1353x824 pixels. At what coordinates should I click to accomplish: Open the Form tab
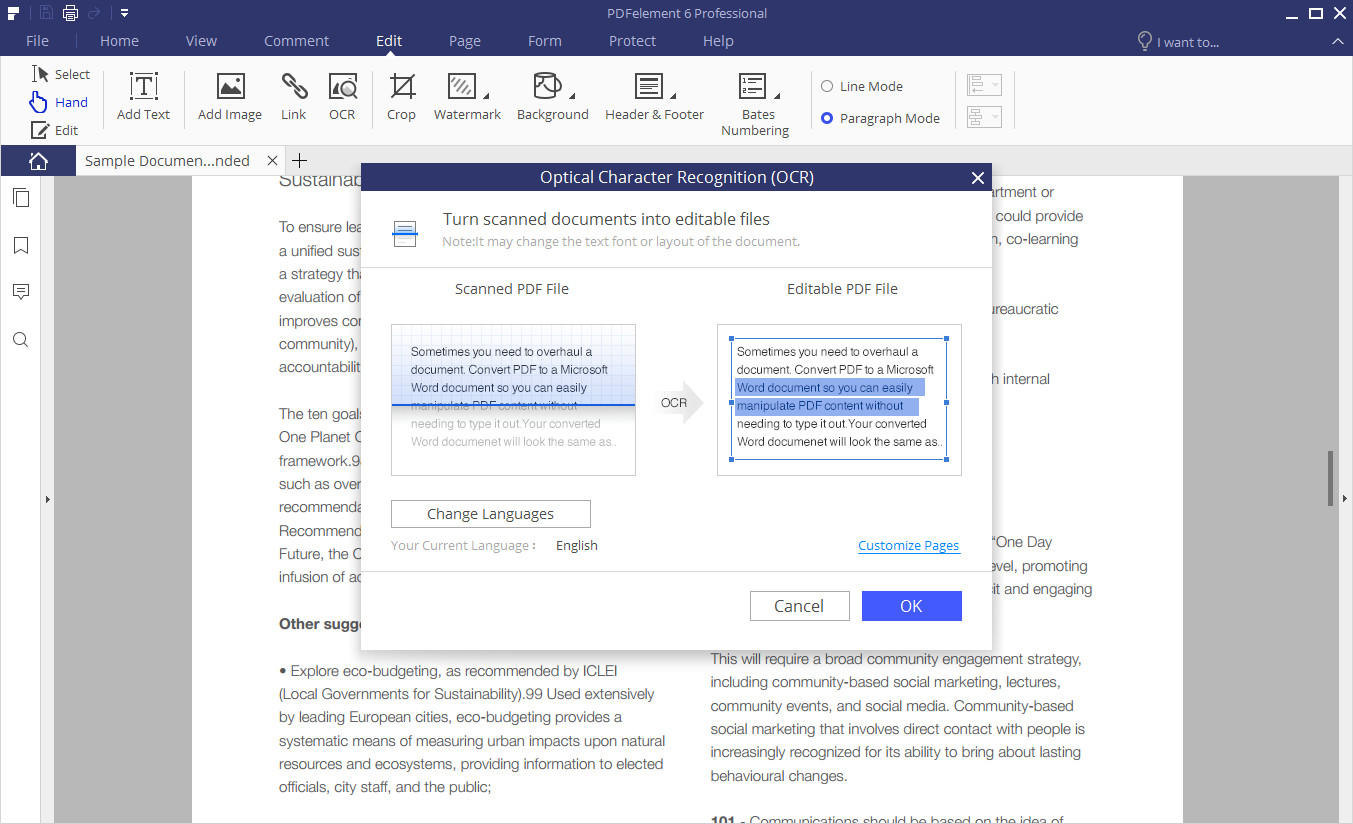[544, 41]
